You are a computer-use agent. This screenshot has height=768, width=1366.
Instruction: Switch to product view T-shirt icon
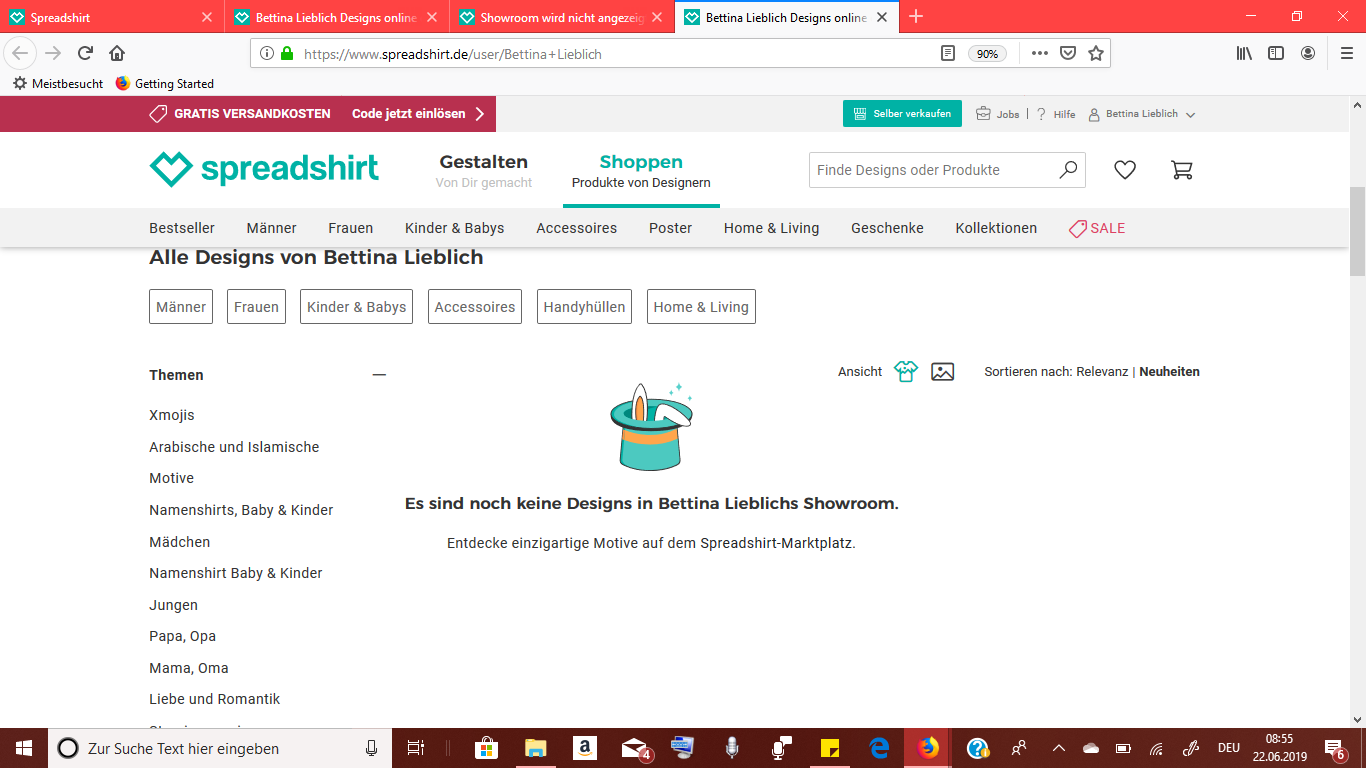906,372
